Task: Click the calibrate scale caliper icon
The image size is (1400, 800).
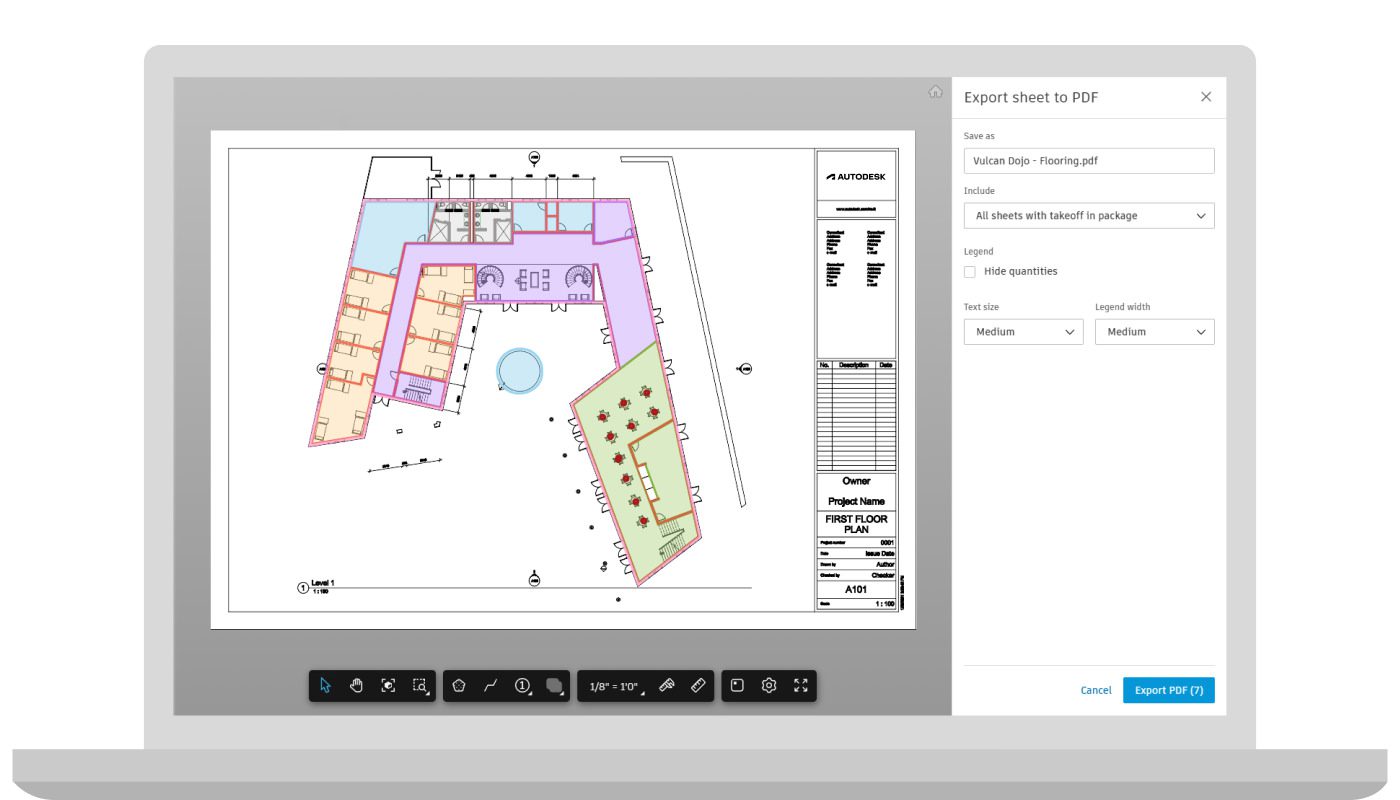Action: click(667, 686)
